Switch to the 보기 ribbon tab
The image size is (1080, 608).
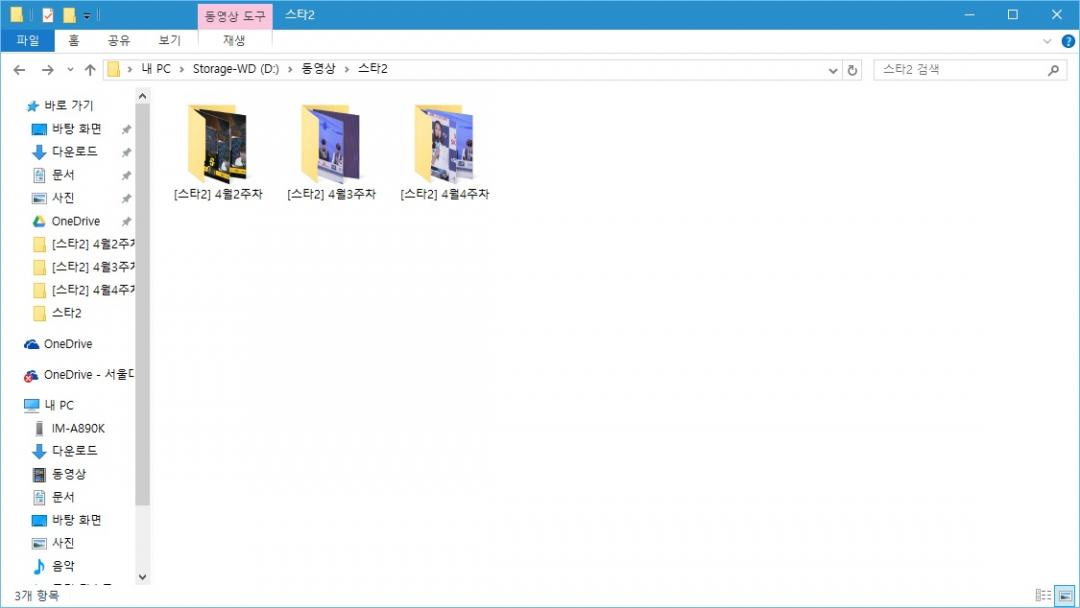click(169, 41)
